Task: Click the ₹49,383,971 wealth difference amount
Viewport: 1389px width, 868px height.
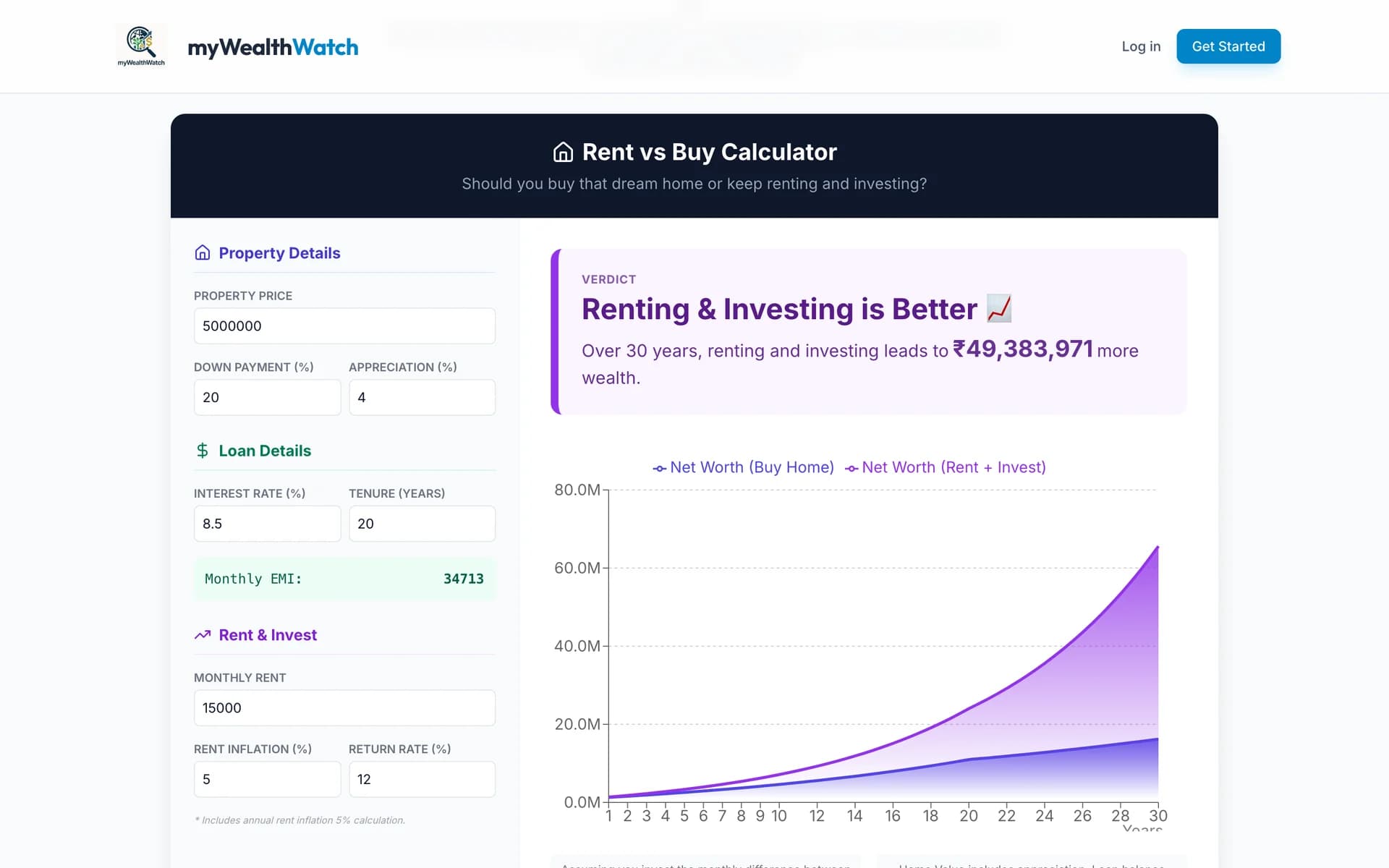Action: [1022, 349]
